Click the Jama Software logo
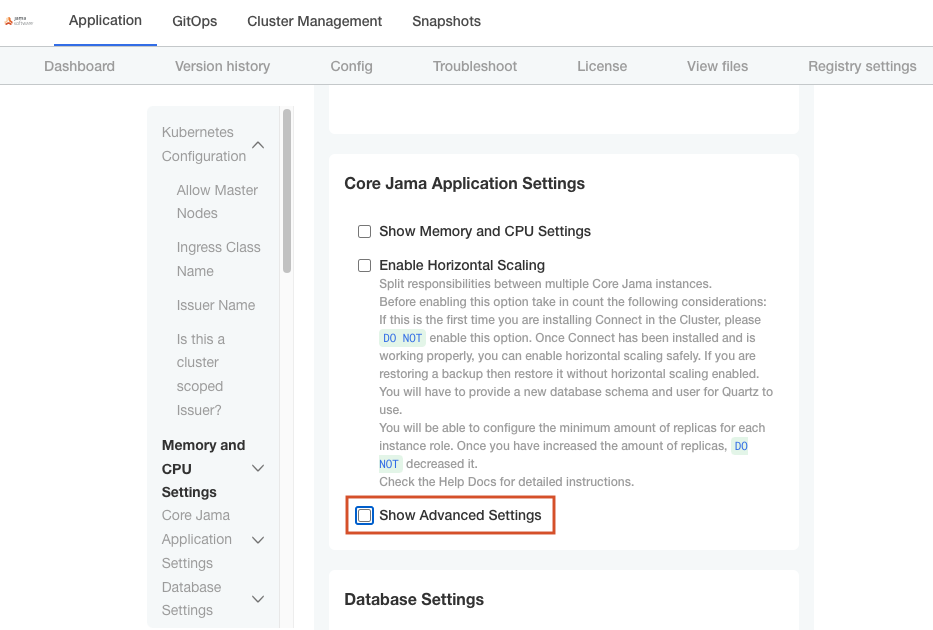Viewport: 933px width, 630px height. click(18, 21)
